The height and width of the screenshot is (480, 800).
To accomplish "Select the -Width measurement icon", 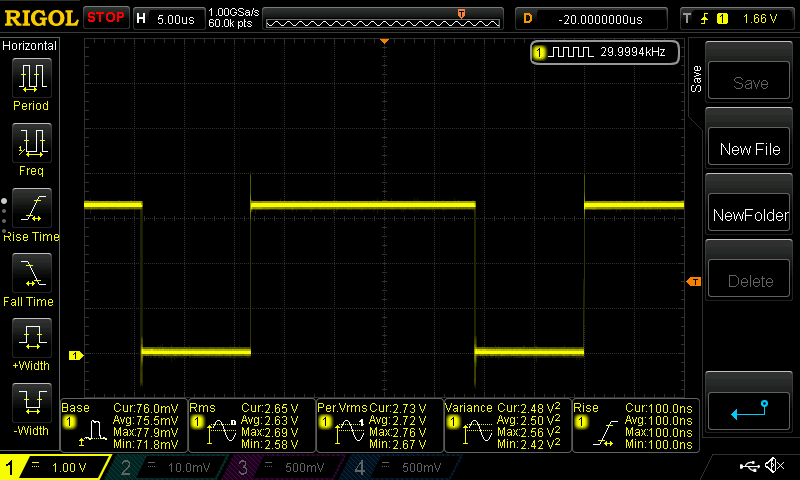I will [x=32, y=402].
